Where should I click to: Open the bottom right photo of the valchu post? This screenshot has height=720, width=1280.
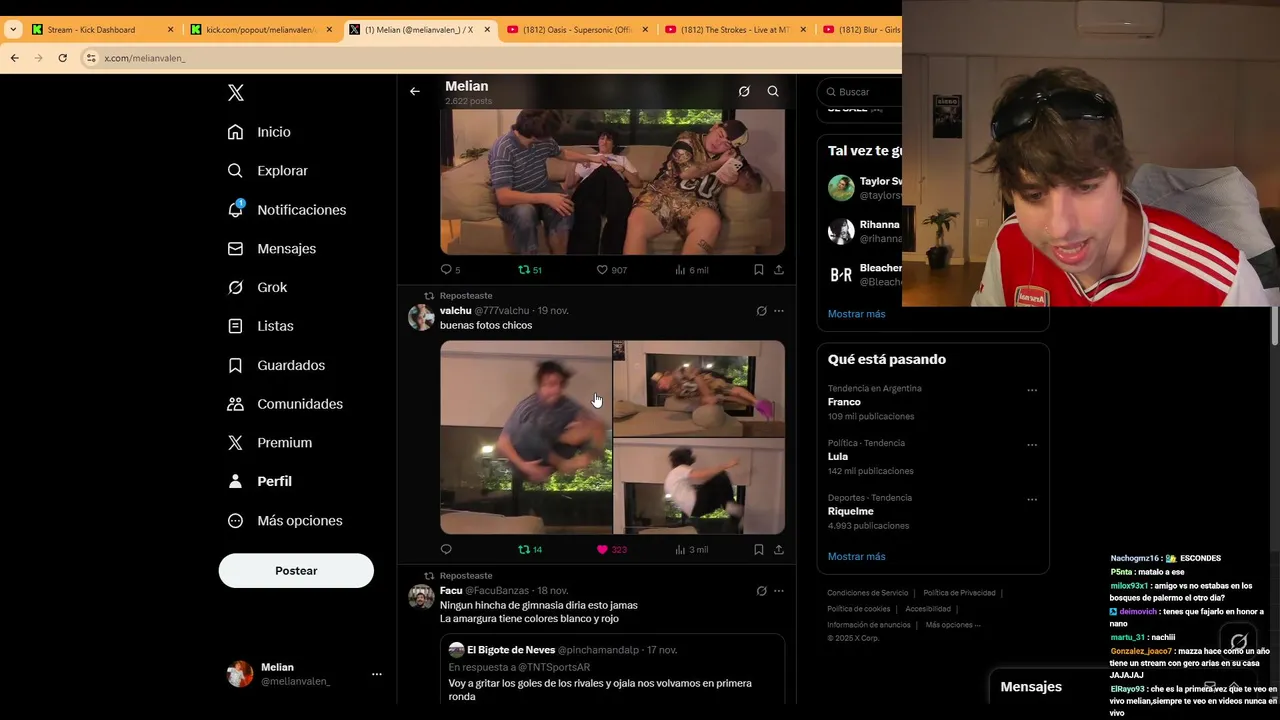(699, 487)
